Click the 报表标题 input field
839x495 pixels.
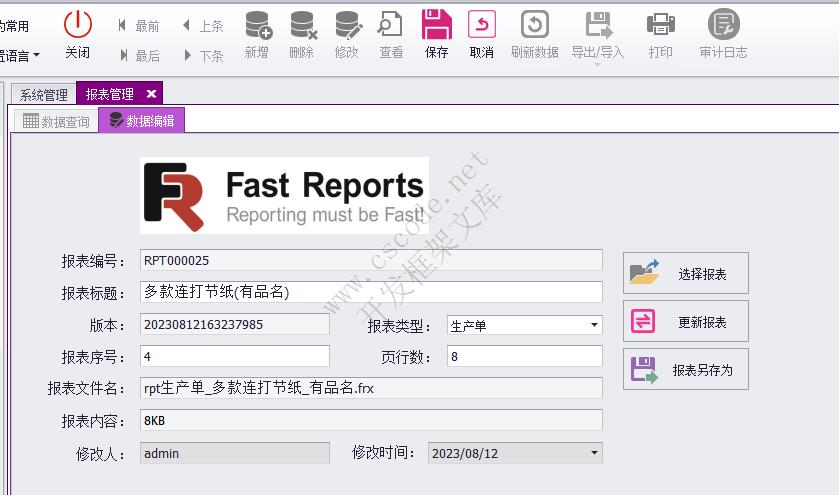coord(371,292)
